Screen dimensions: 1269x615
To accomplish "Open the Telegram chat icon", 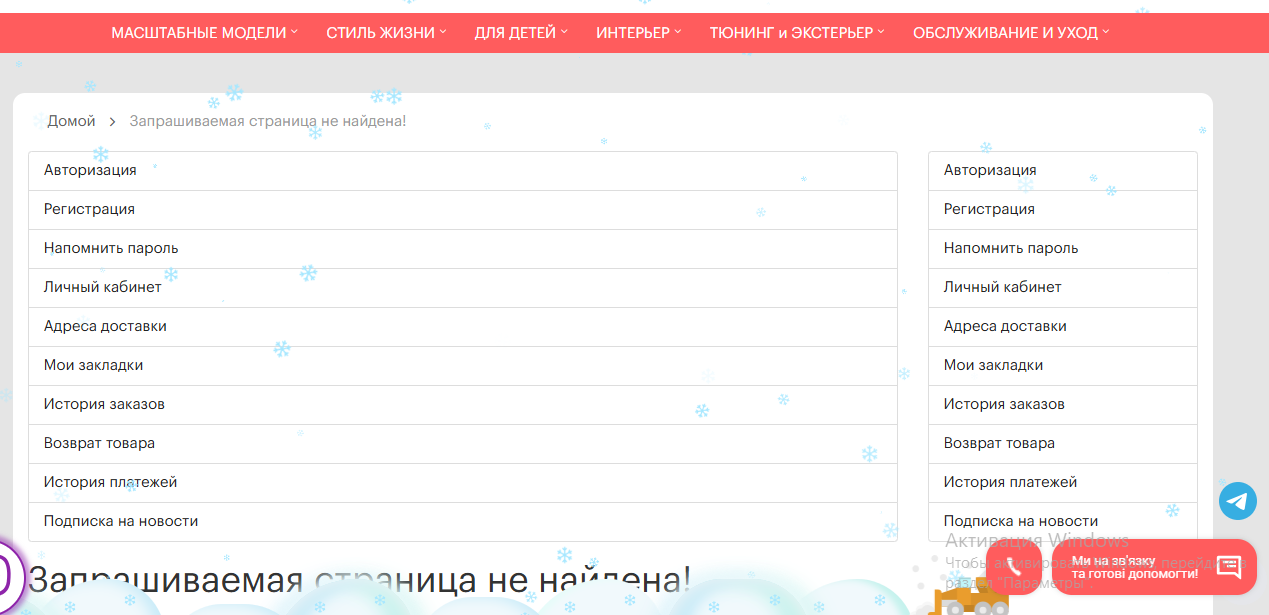I will [1238, 501].
